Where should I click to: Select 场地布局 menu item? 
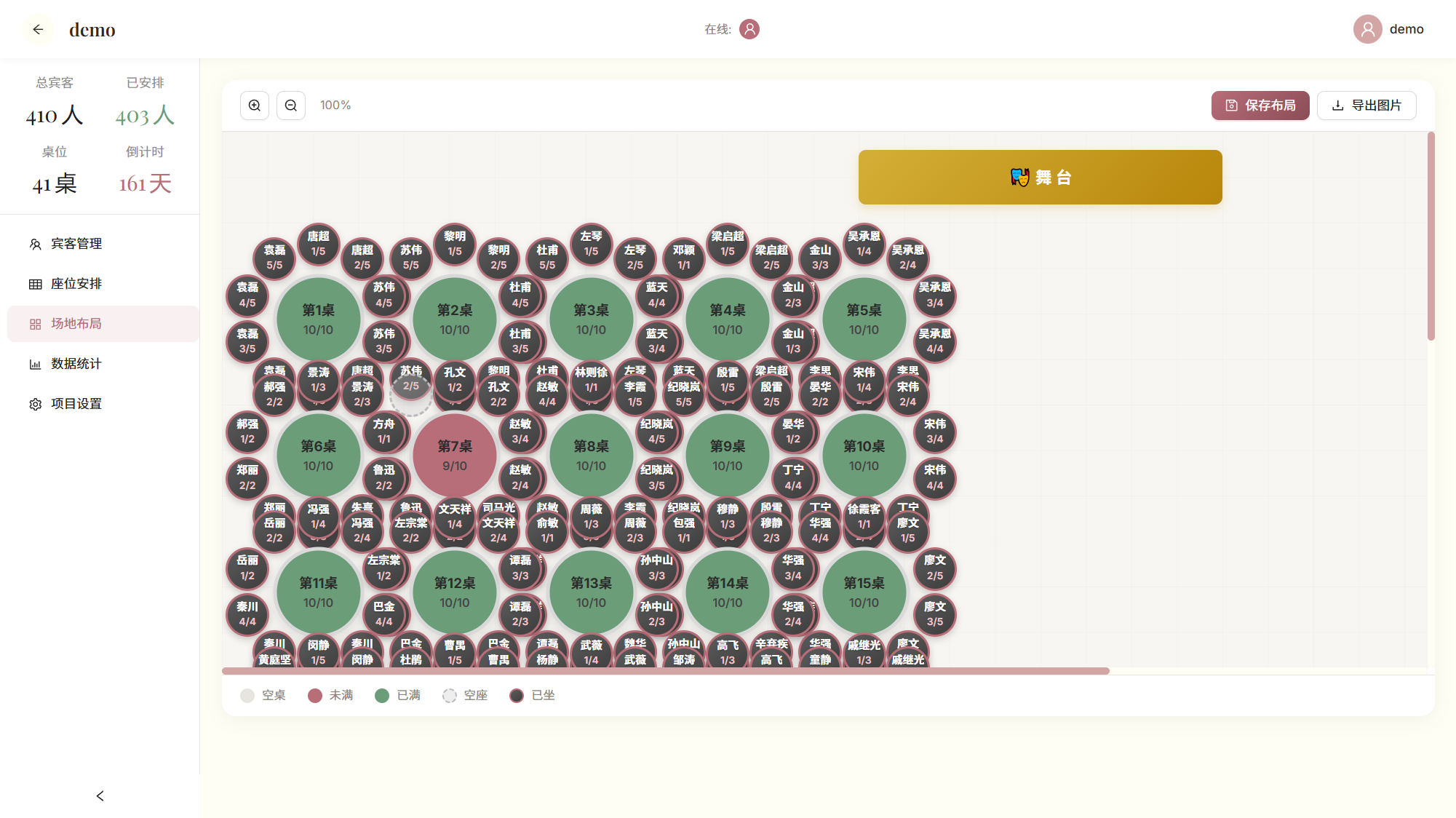coord(103,324)
